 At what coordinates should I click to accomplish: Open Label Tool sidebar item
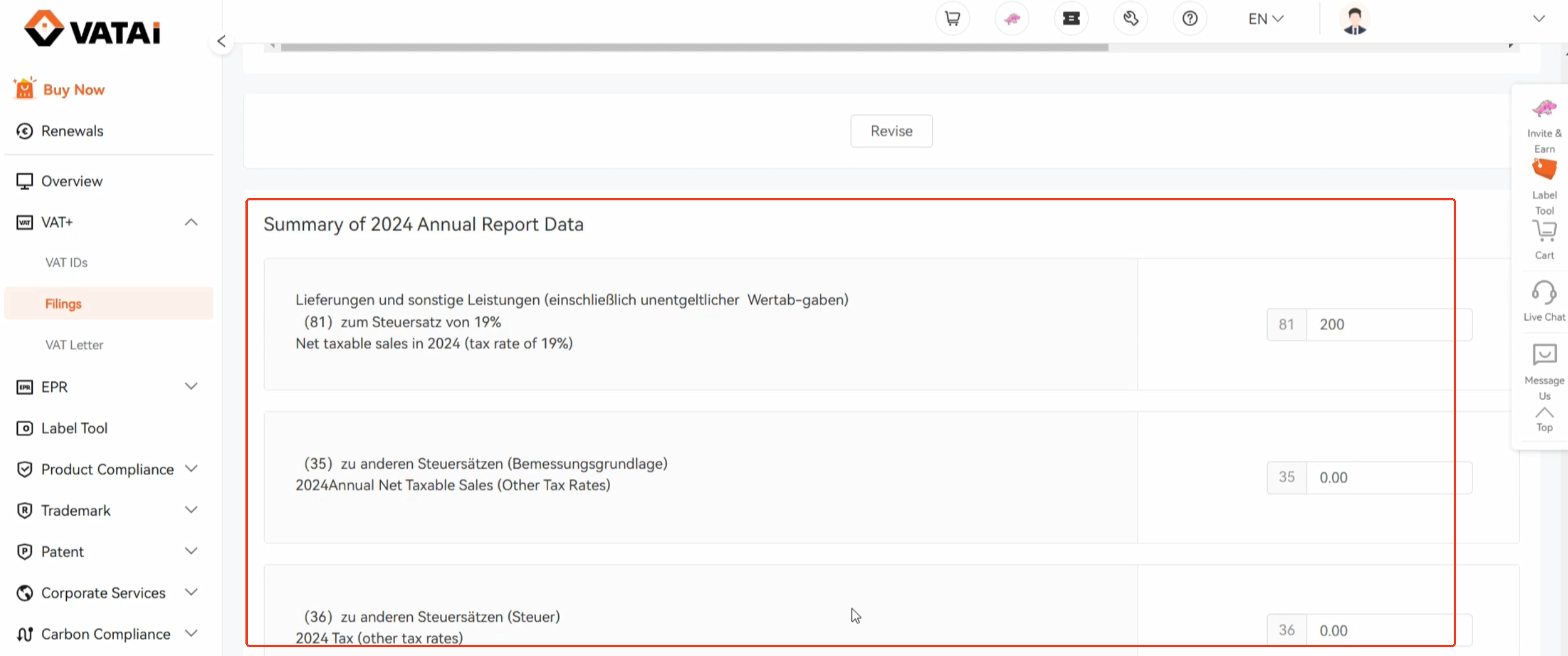coord(74,428)
